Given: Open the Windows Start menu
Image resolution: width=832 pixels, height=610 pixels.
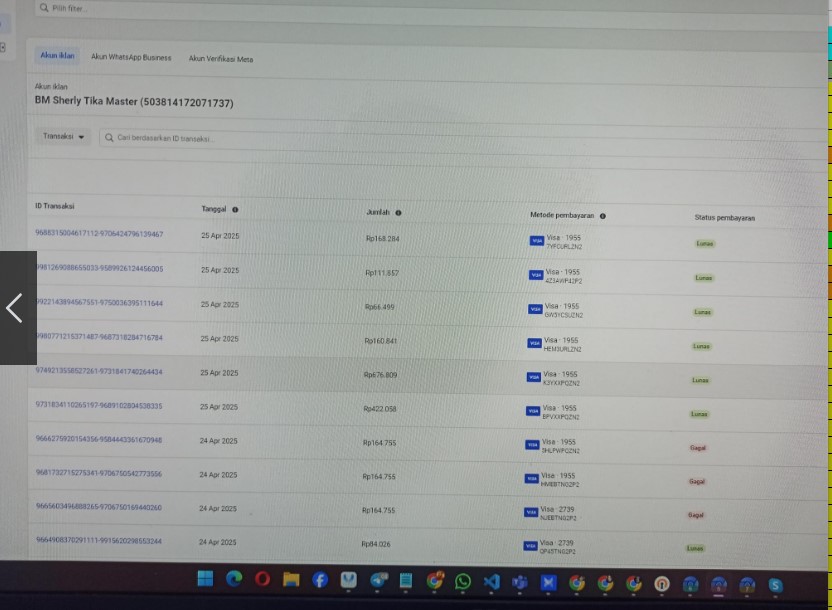Looking at the screenshot, I should 205,580.
